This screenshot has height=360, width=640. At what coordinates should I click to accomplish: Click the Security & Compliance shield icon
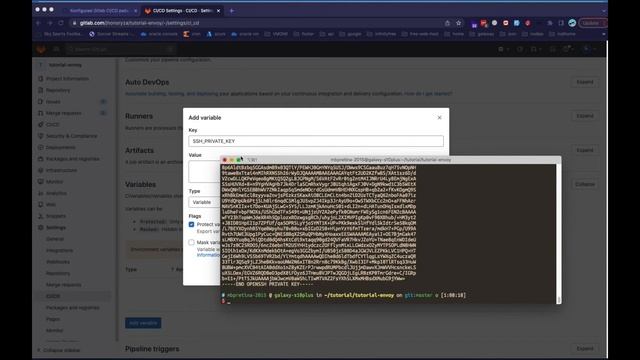point(40,136)
